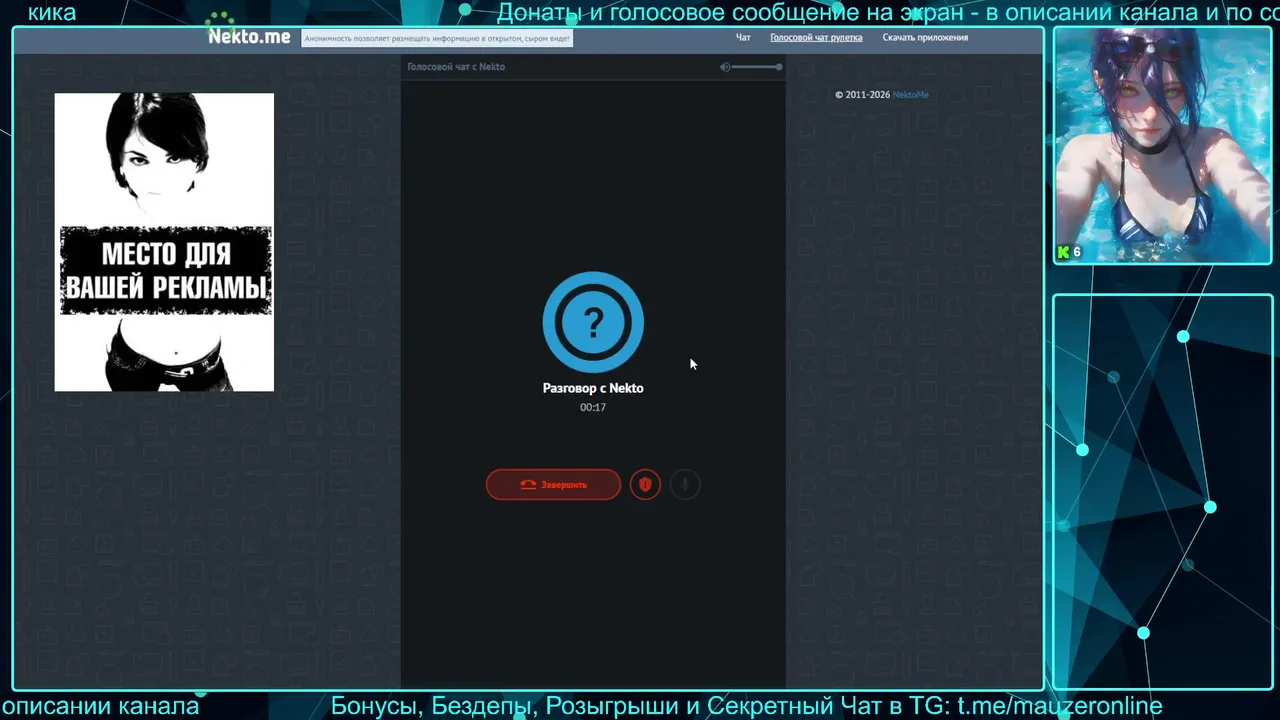End the call with the Завершить button
Screen dimensions: 1280x720
coord(553,484)
